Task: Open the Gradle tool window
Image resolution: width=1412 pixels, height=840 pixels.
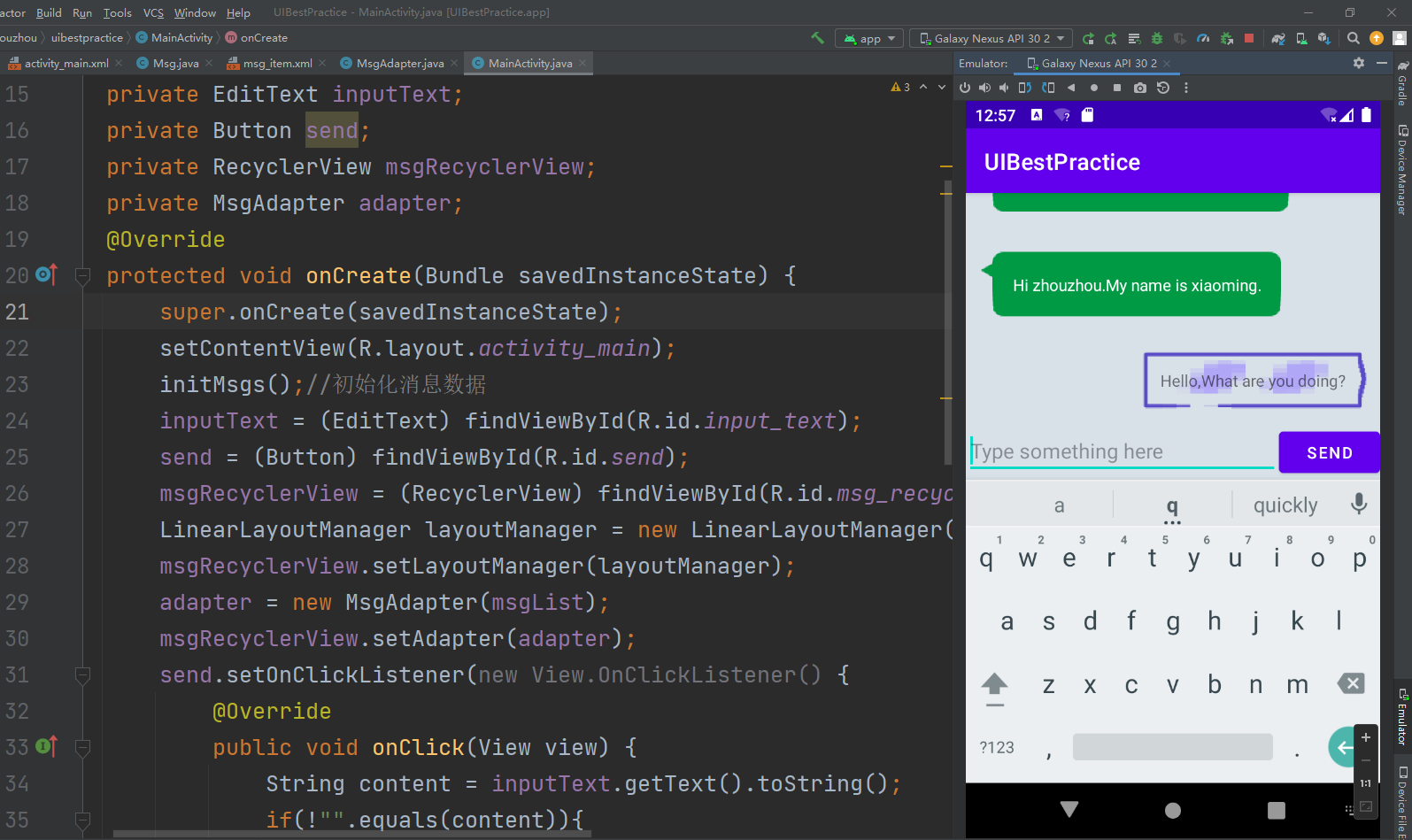Action: pyautogui.click(x=1402, y=83)
